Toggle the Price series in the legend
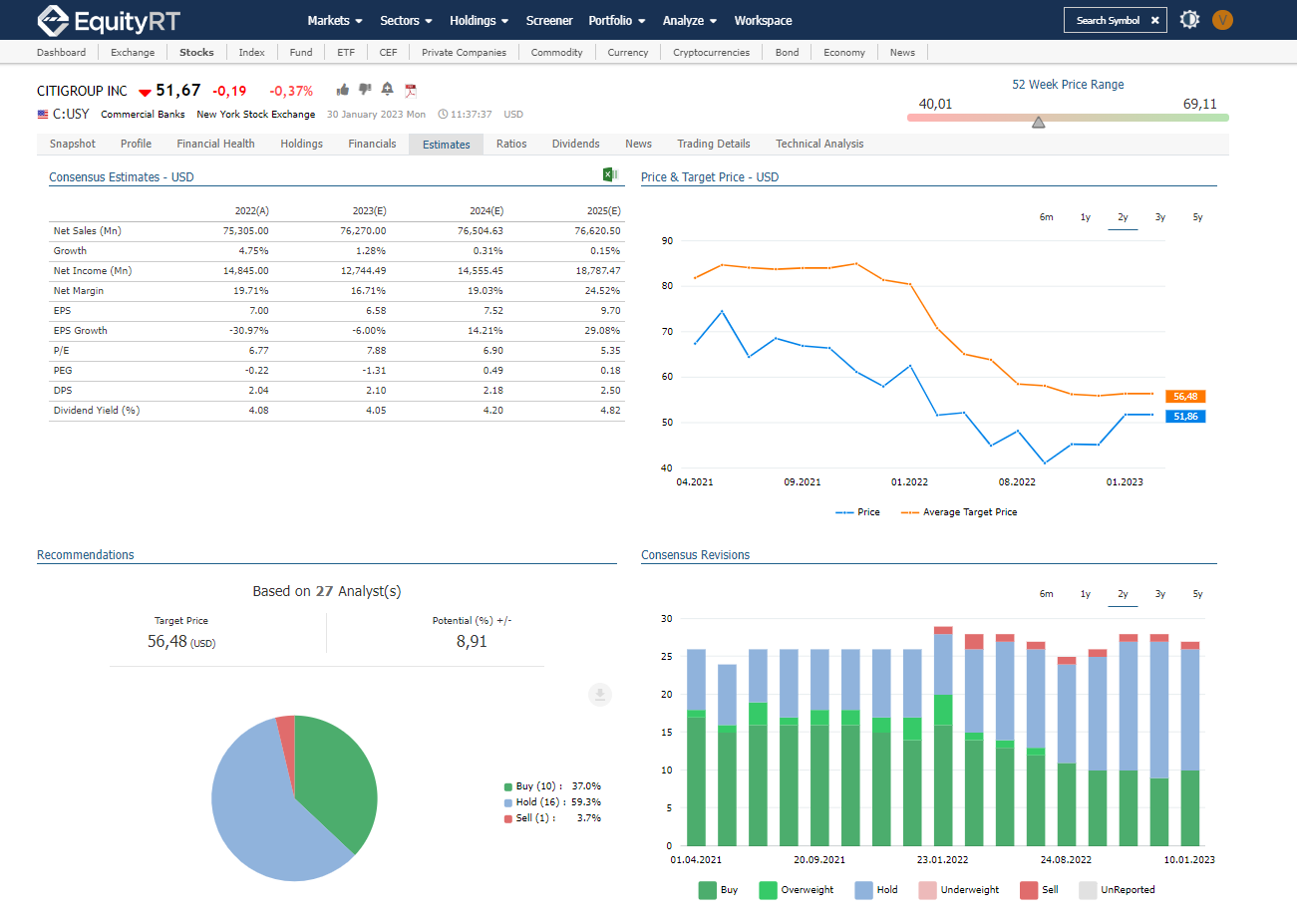The width and height of the screenshot is (1297, 924). [x=857, y=512]
